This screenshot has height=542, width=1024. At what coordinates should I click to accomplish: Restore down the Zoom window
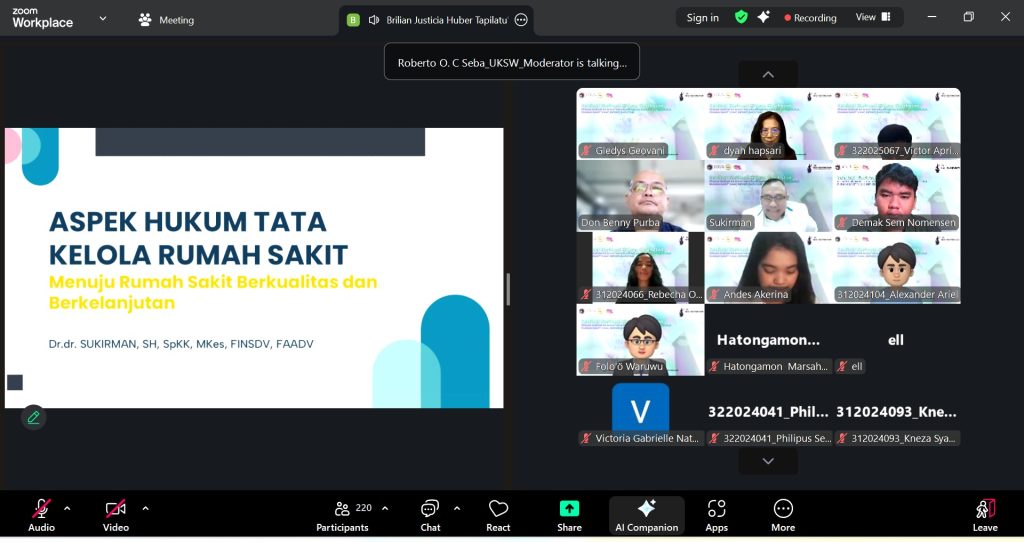968,17
